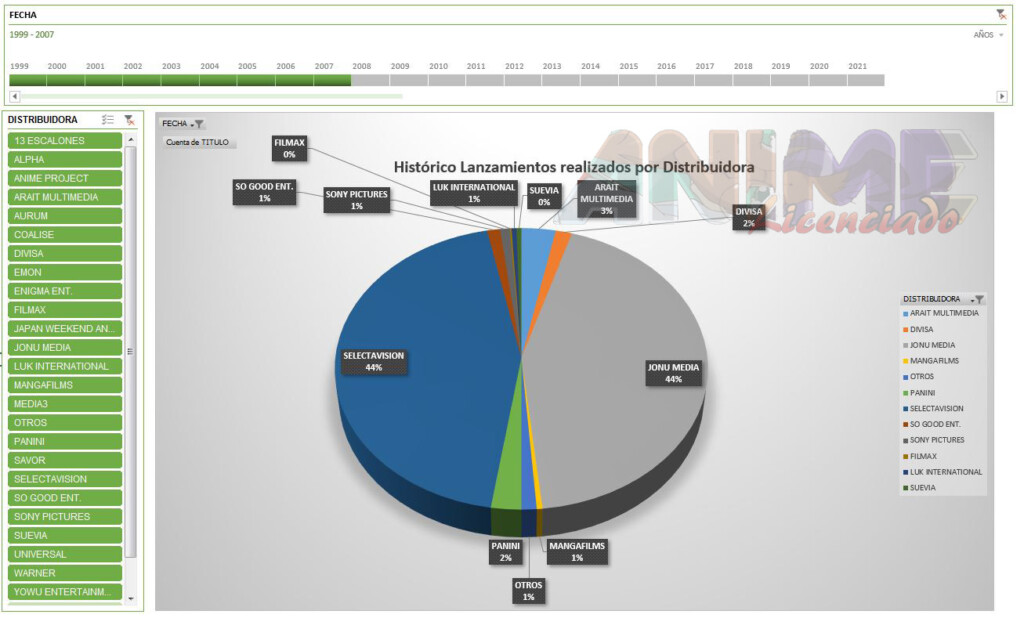Select the OTROS 1% data label
The height and width of the screenshot is (618, 1024).
(528, 591)
